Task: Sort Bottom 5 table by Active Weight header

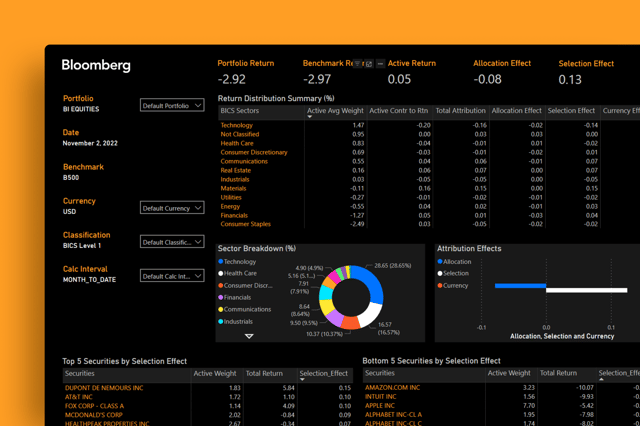Action: 509,373
